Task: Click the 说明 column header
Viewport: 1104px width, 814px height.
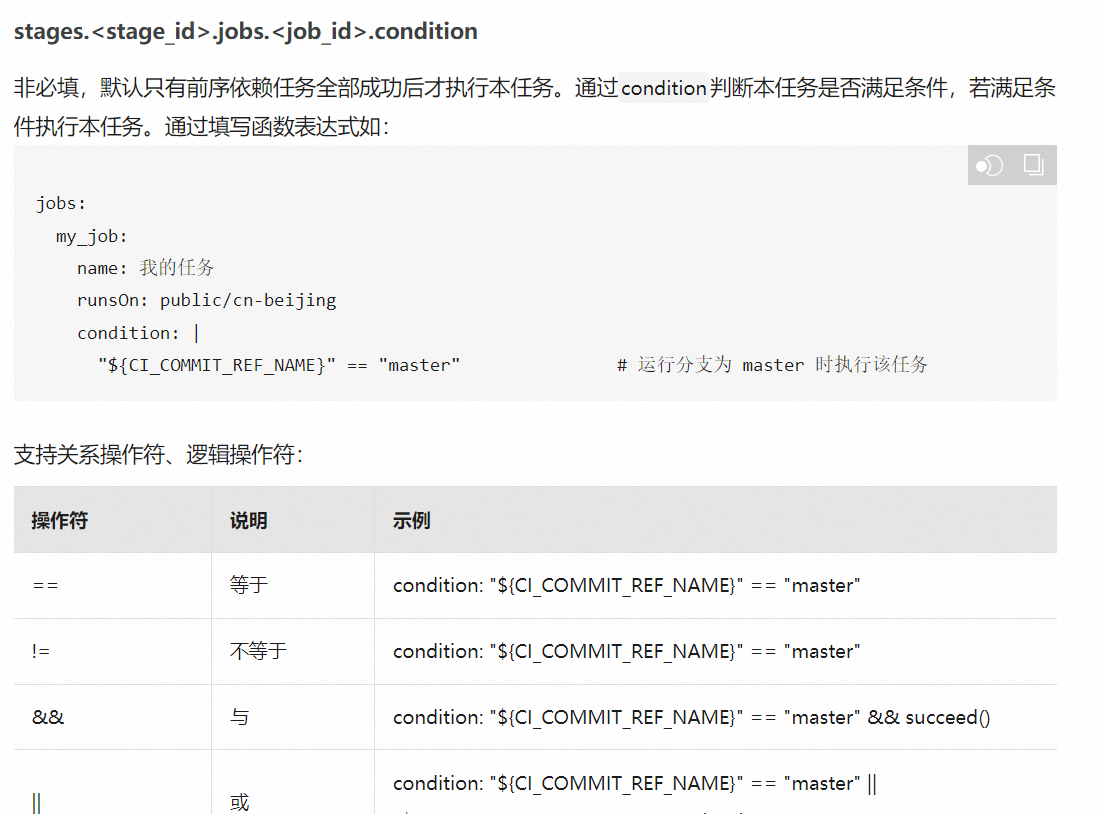Action: point(249,521)
